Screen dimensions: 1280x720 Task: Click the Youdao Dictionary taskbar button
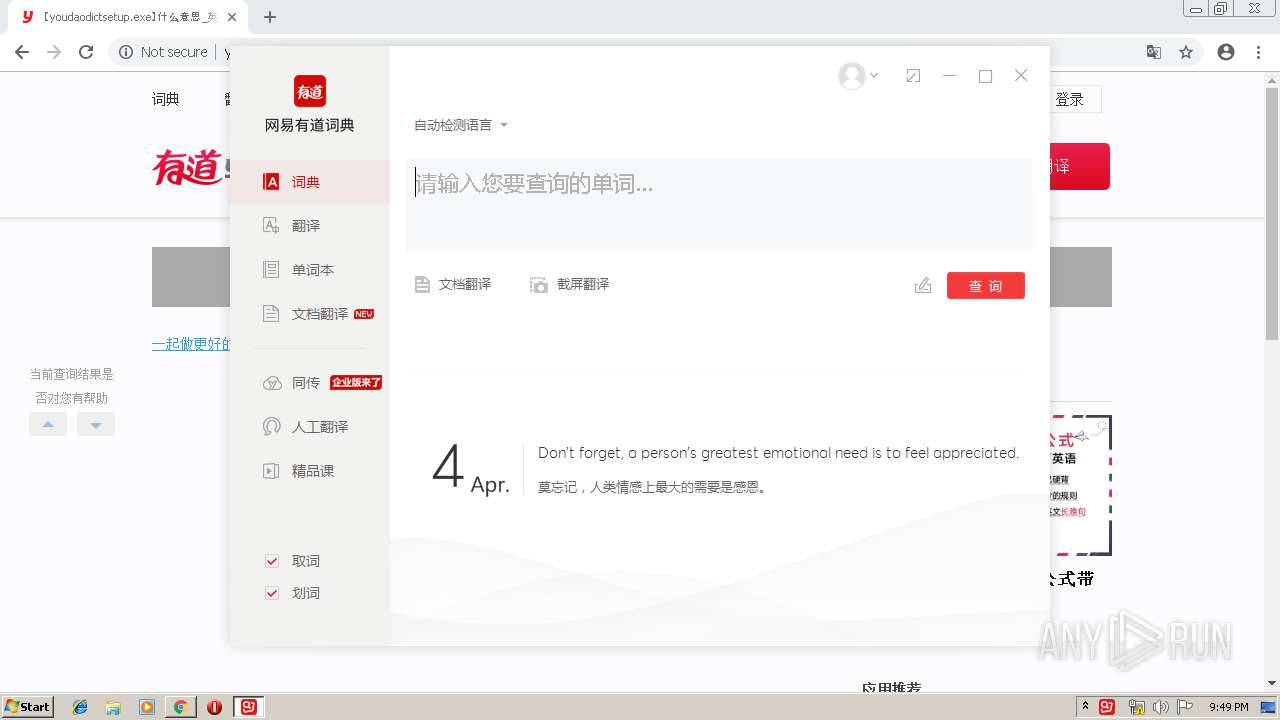tap(248, 707)
